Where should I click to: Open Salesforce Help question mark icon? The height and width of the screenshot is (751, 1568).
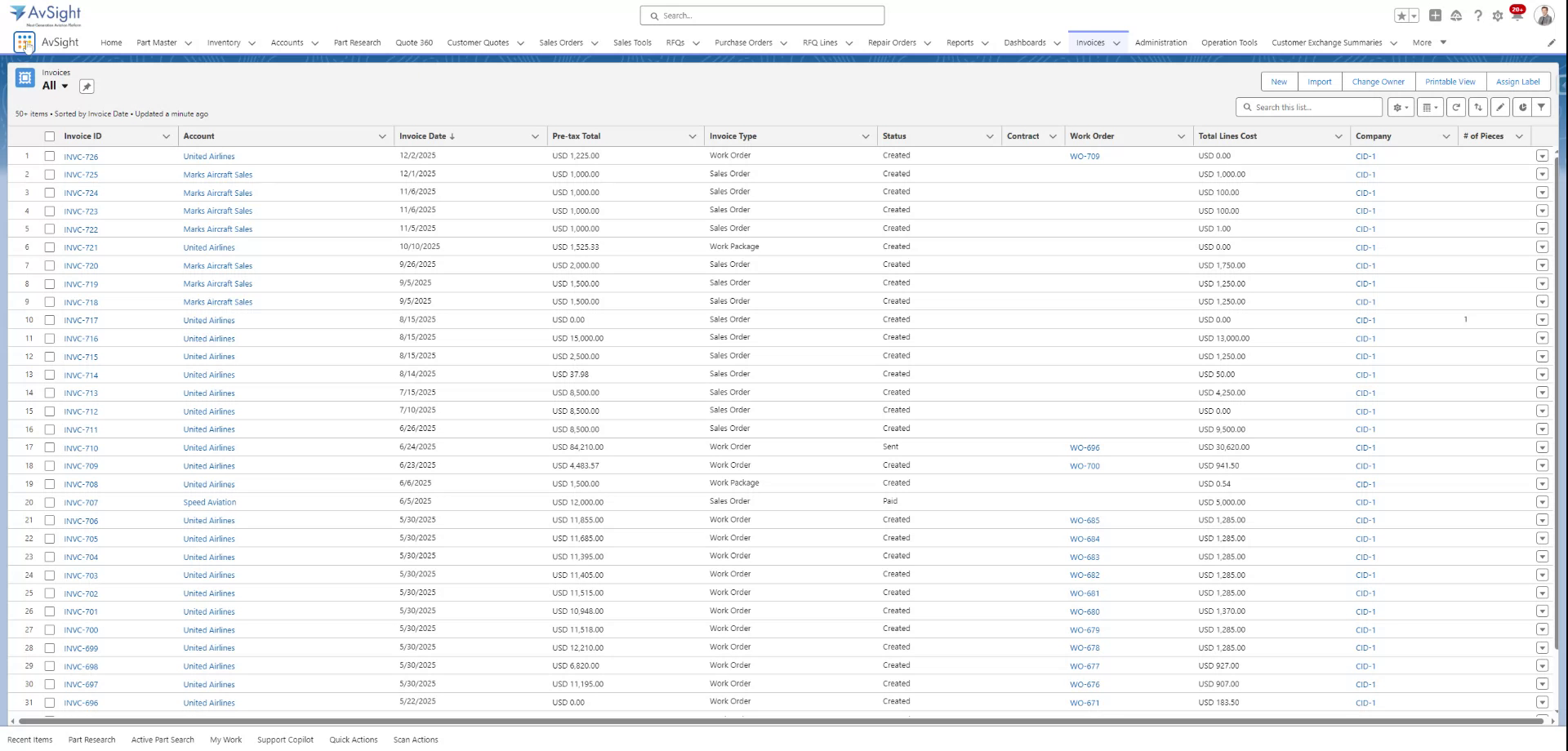click(x=1477, y=15)
